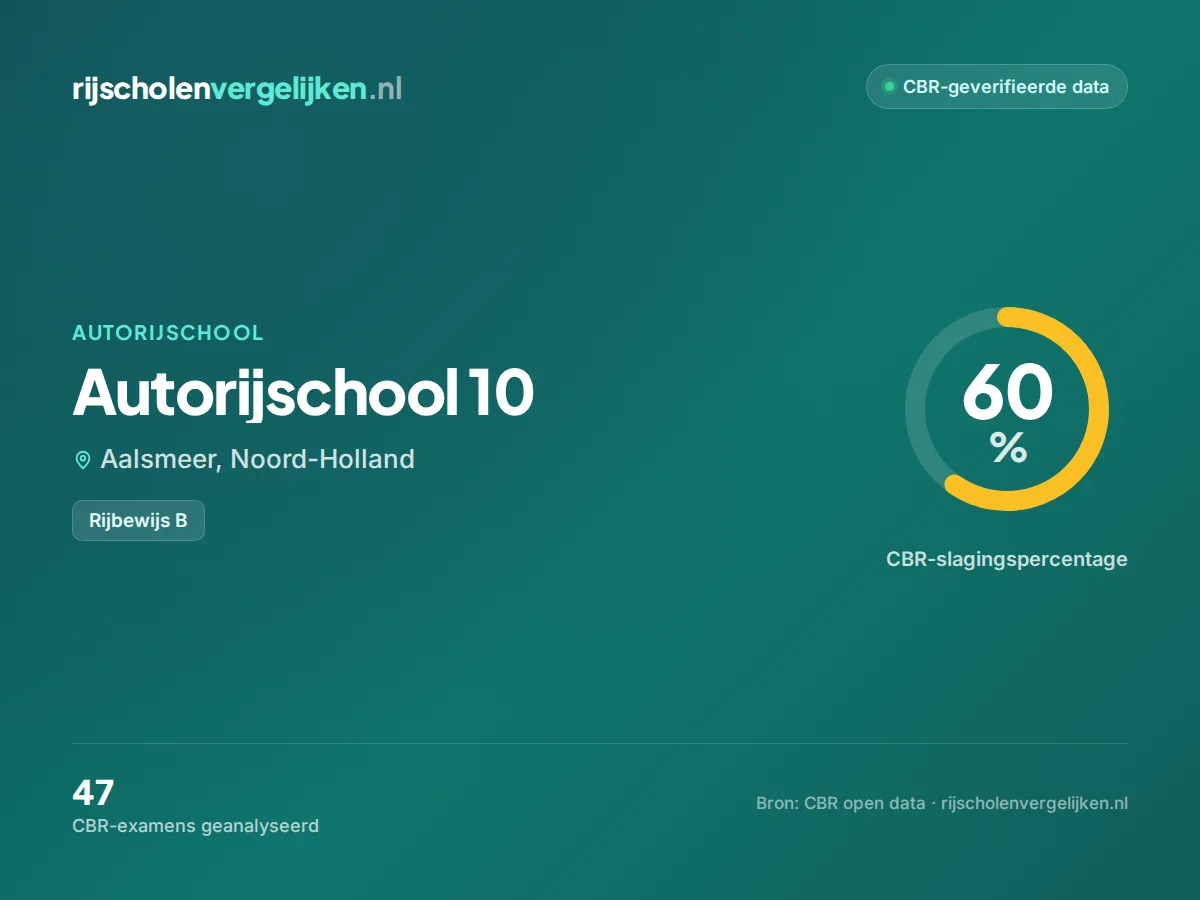Click the rijscholenvergelijken.nl logo

(x=237, y=89)
